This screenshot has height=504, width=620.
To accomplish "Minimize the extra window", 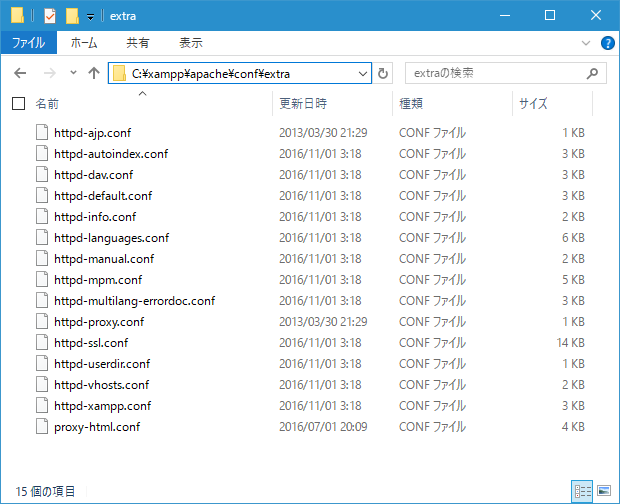I will coord(505,15).
